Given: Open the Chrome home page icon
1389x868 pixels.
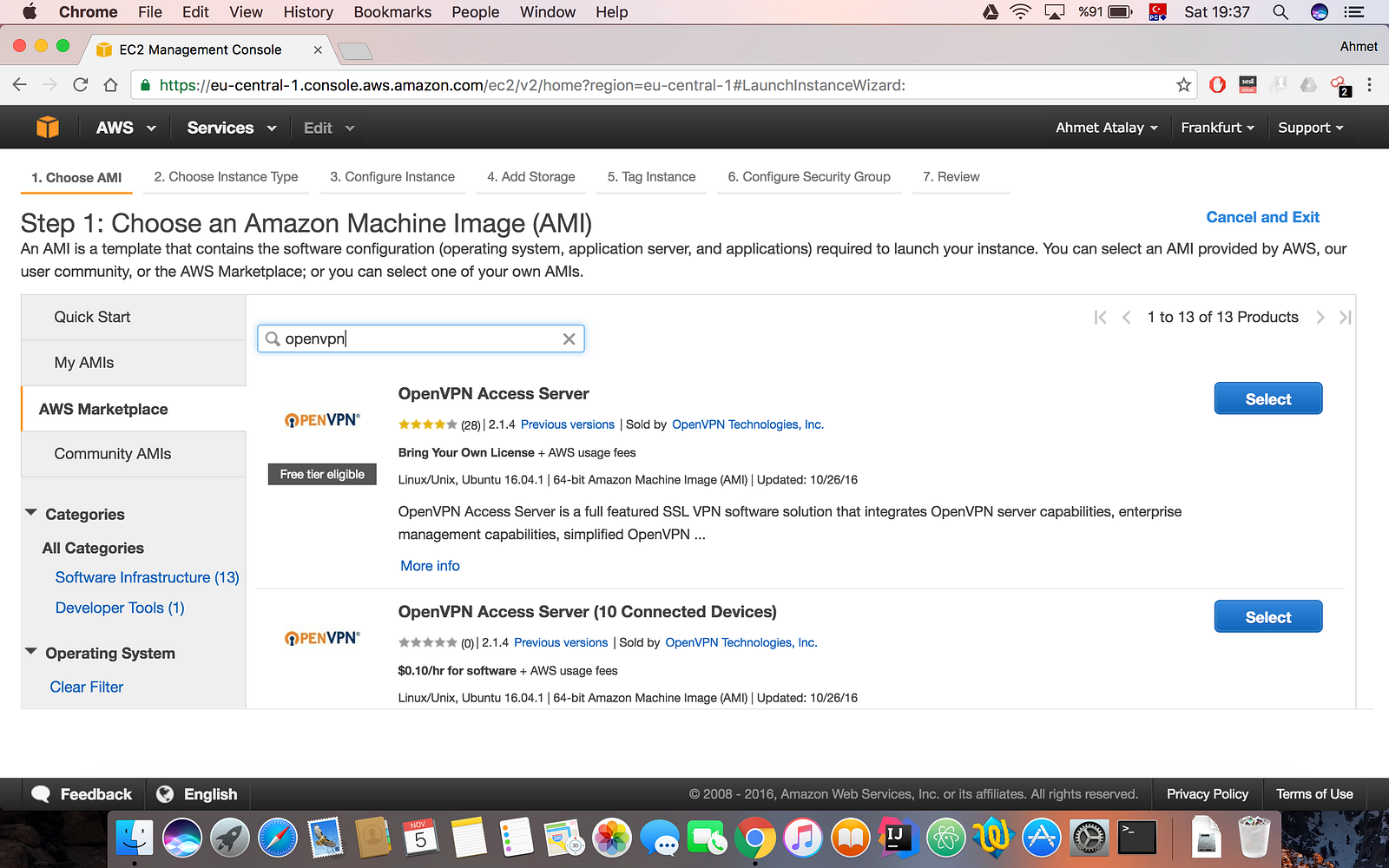Looking at the screenshot, I should pos(110,85).
